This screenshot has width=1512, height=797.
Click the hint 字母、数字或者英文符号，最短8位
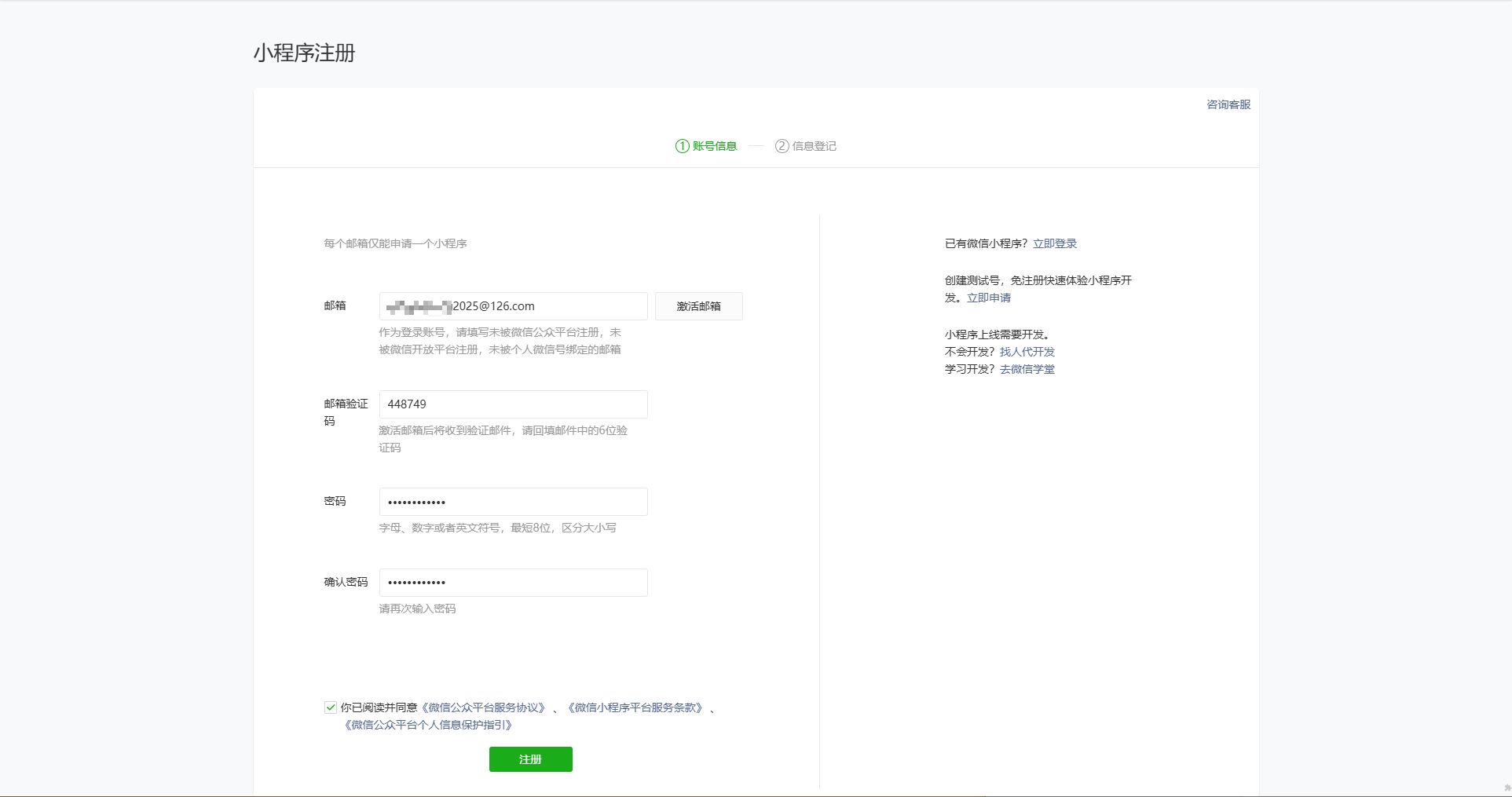coord(465,528)
